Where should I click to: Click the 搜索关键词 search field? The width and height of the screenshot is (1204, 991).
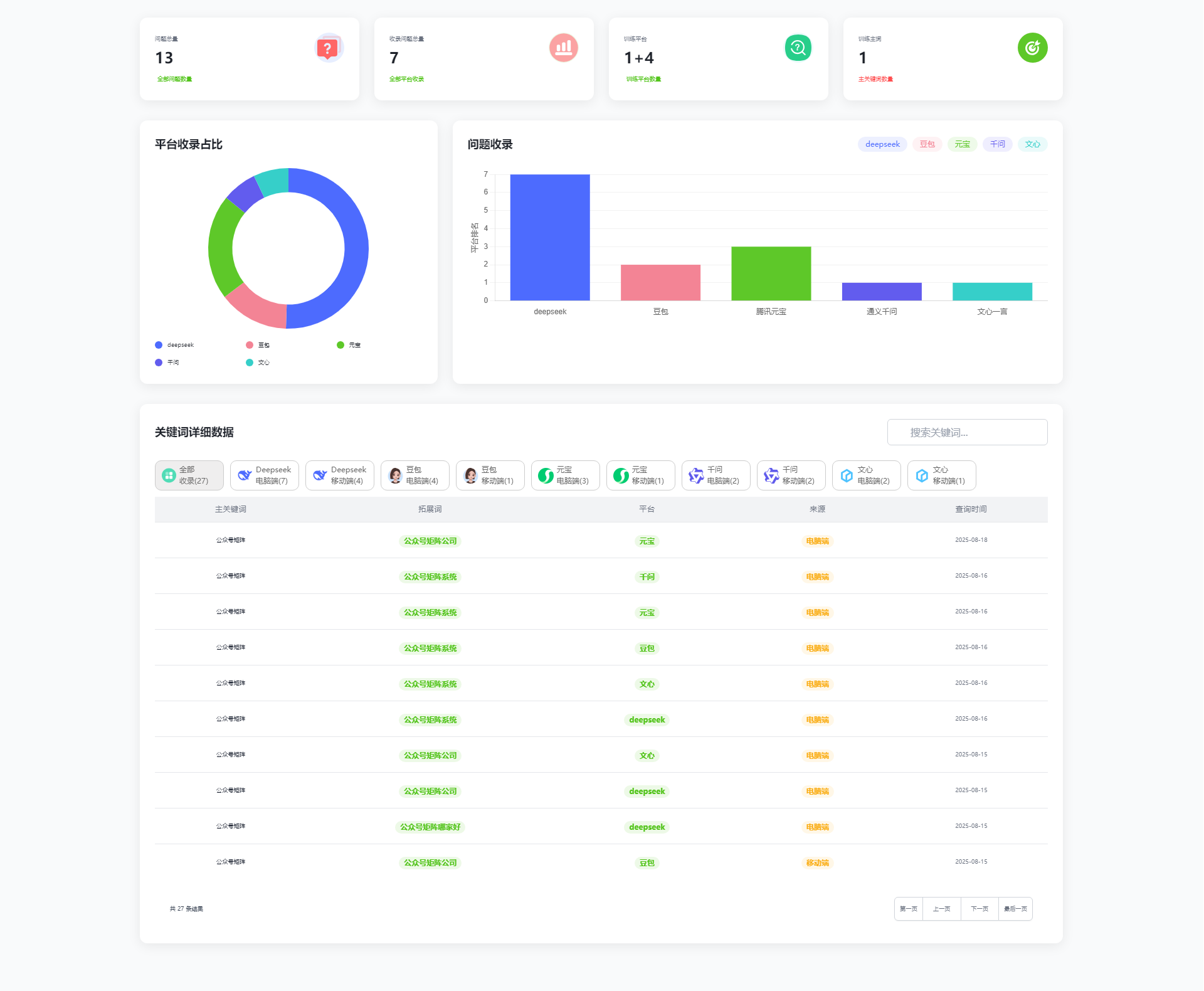point(967,432)
